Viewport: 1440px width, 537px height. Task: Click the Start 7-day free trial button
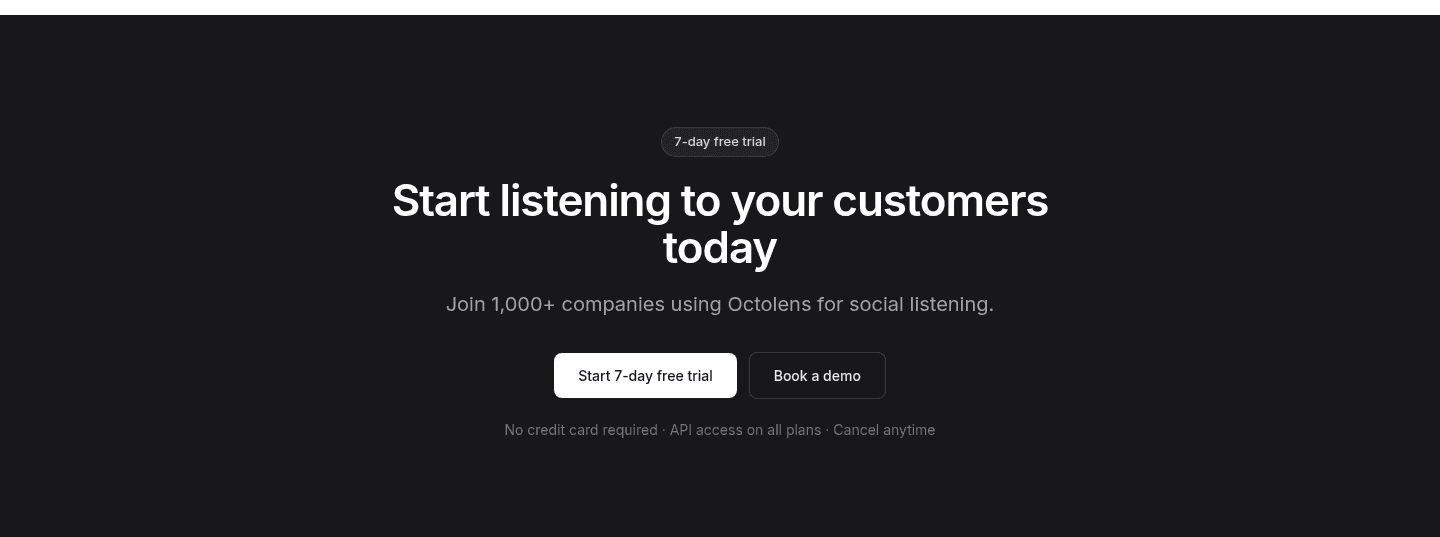coord(645,376)
